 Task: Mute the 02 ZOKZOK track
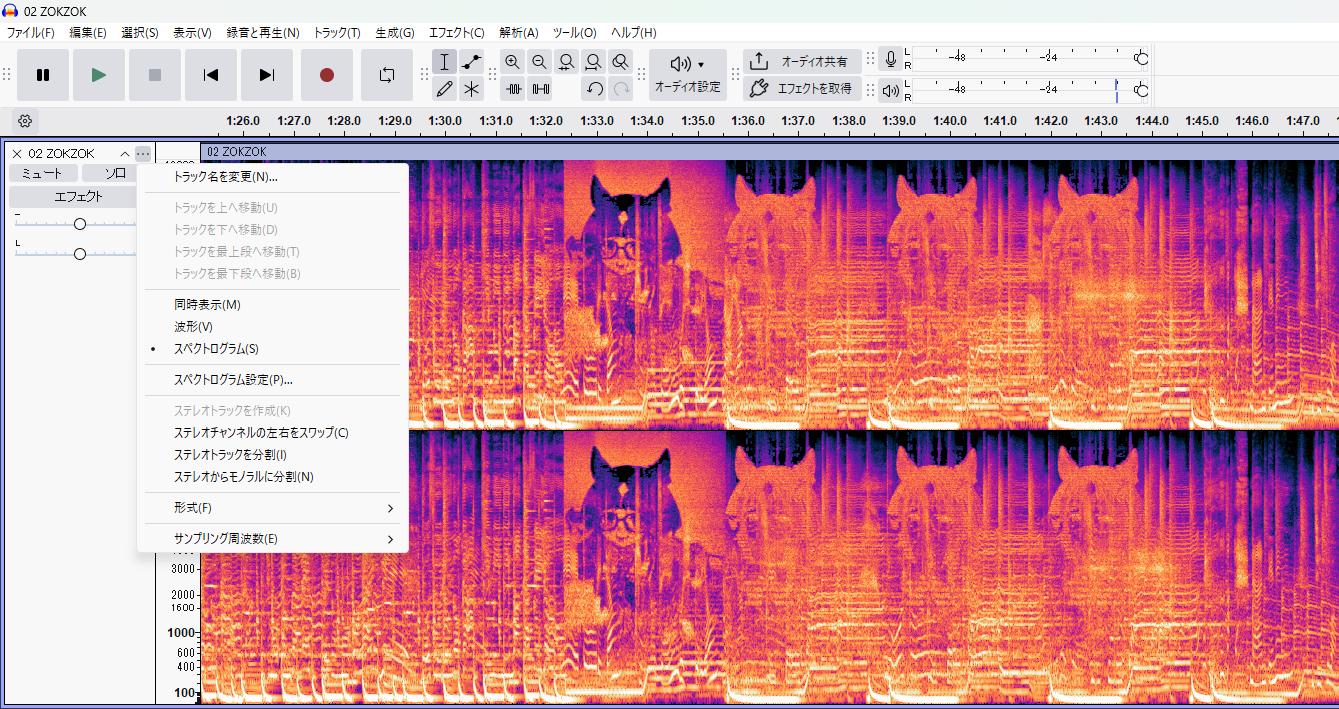click(41, 173)
